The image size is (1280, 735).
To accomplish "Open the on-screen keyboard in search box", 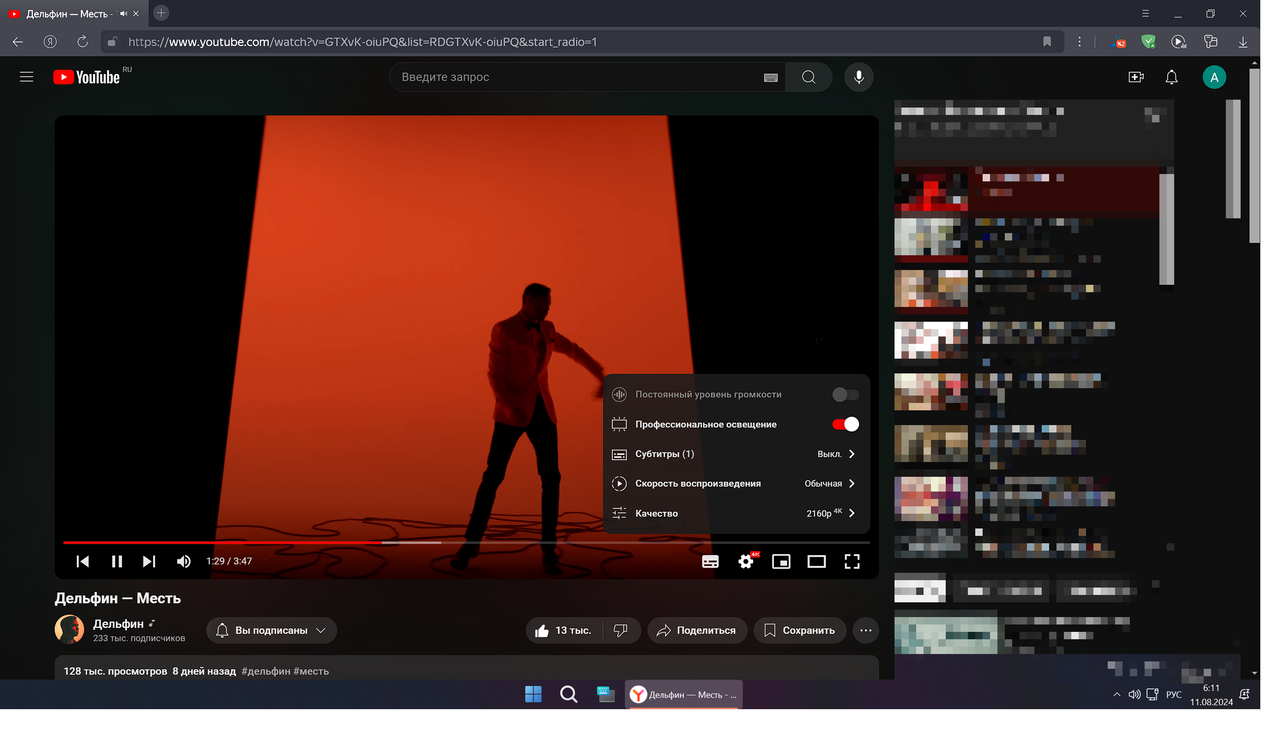I will click(x=771, y=77).
